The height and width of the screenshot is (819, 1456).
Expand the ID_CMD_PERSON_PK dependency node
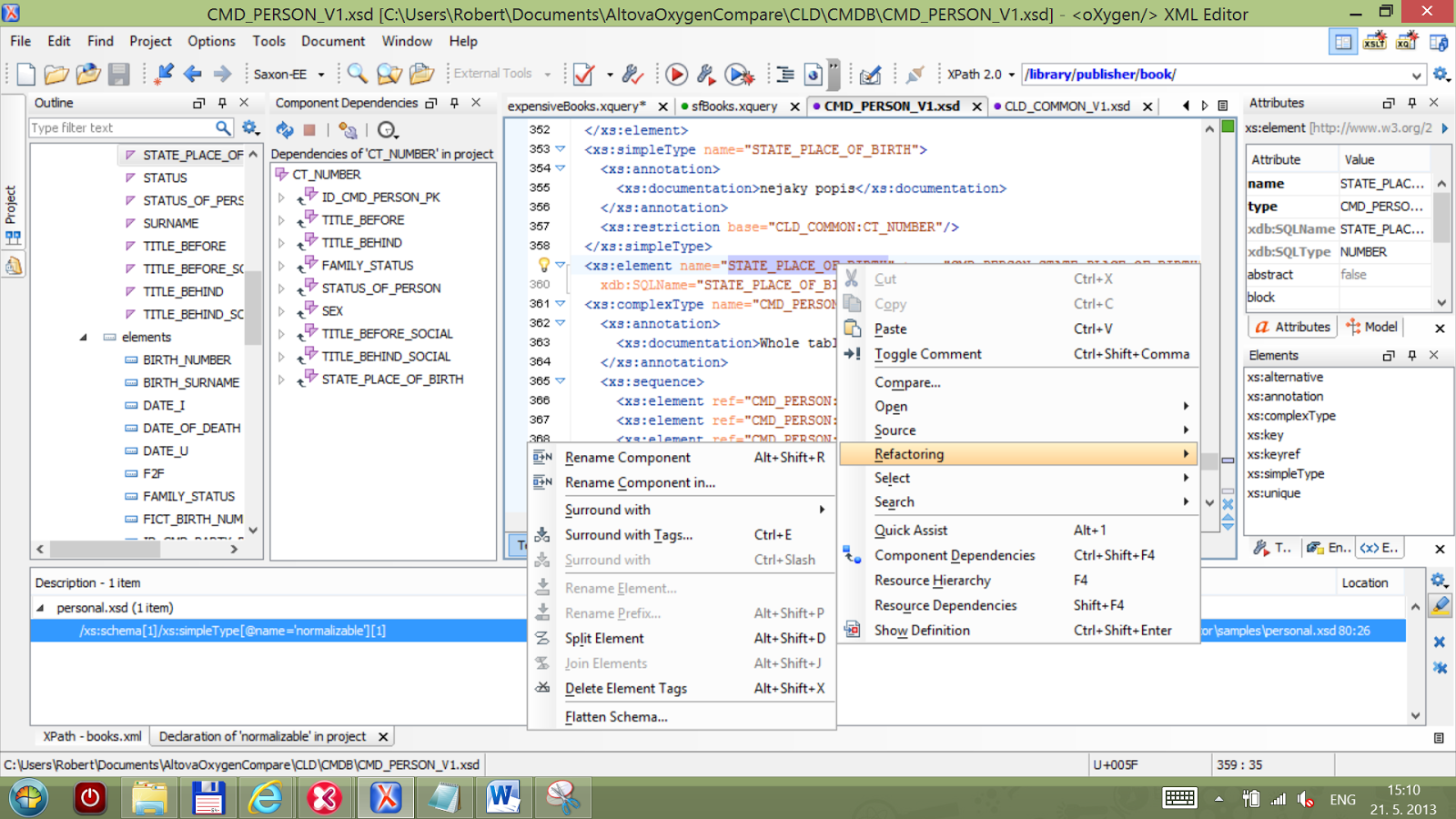coord(281,197)
